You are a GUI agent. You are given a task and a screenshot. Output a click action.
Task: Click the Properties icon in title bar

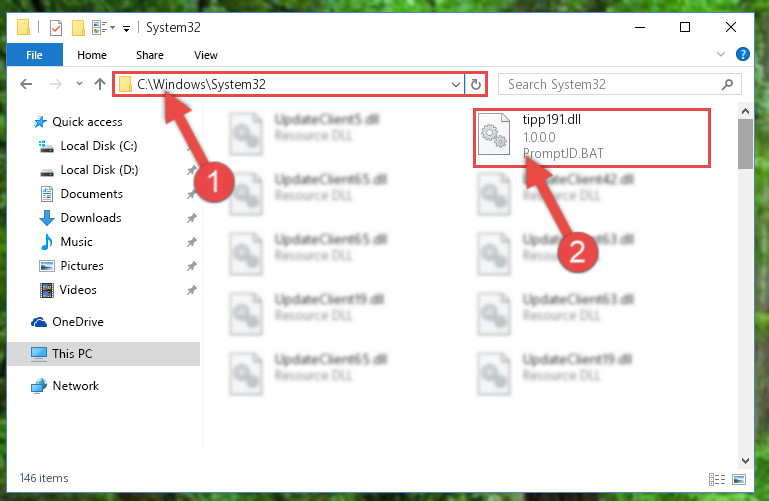(x=56, y=28)
